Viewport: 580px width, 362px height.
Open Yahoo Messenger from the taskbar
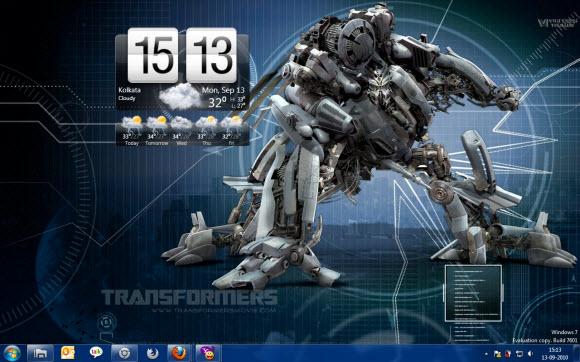click(x=208, y=353)
